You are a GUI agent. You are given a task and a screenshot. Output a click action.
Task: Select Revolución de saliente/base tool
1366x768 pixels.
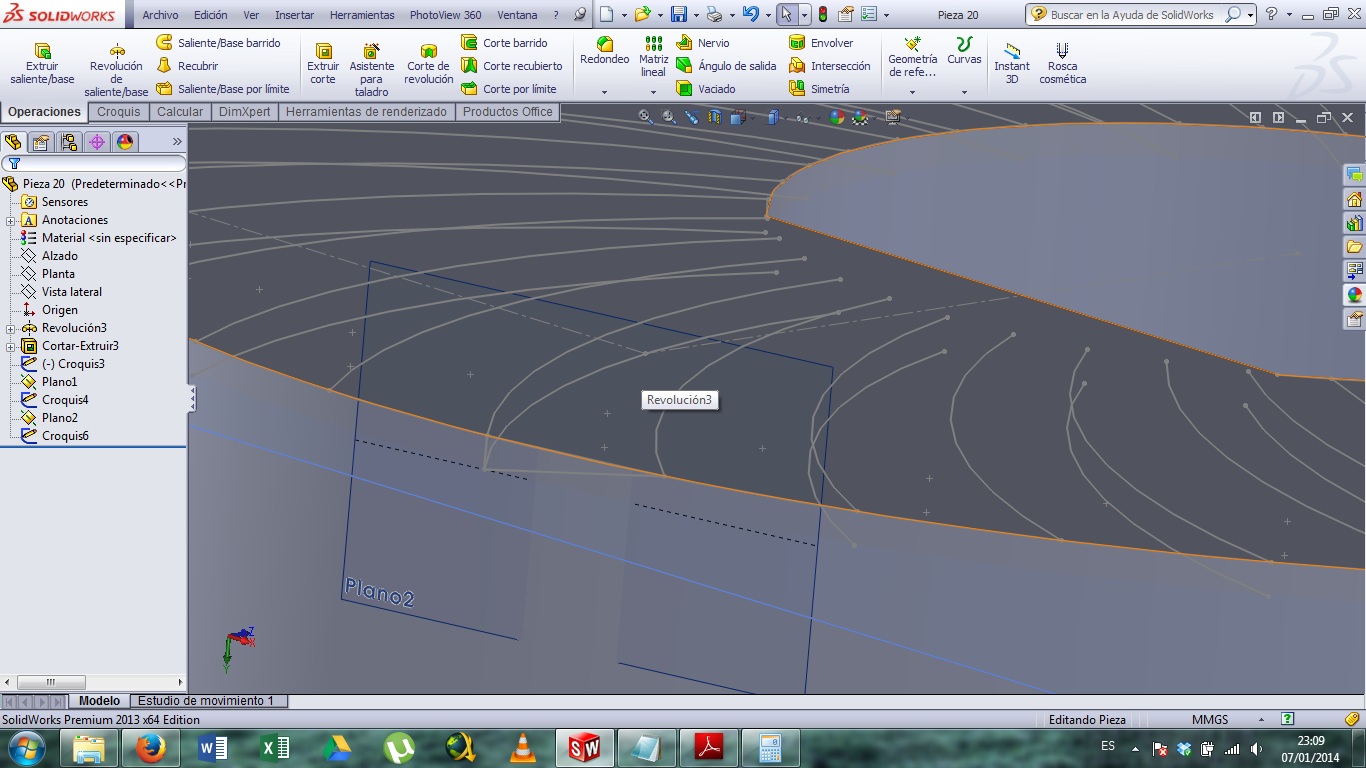pyautogui.click(x=116, y=70)
